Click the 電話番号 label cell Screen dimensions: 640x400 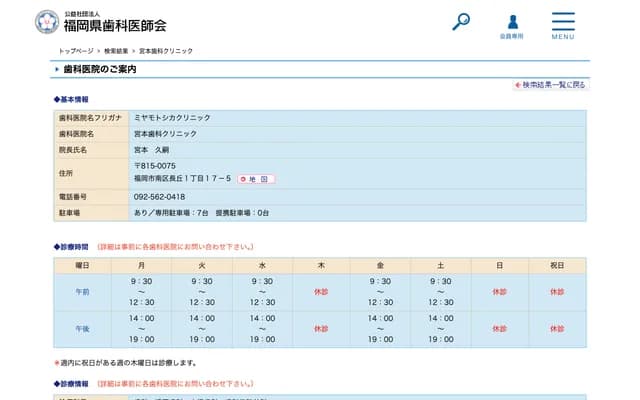point(91,197)
